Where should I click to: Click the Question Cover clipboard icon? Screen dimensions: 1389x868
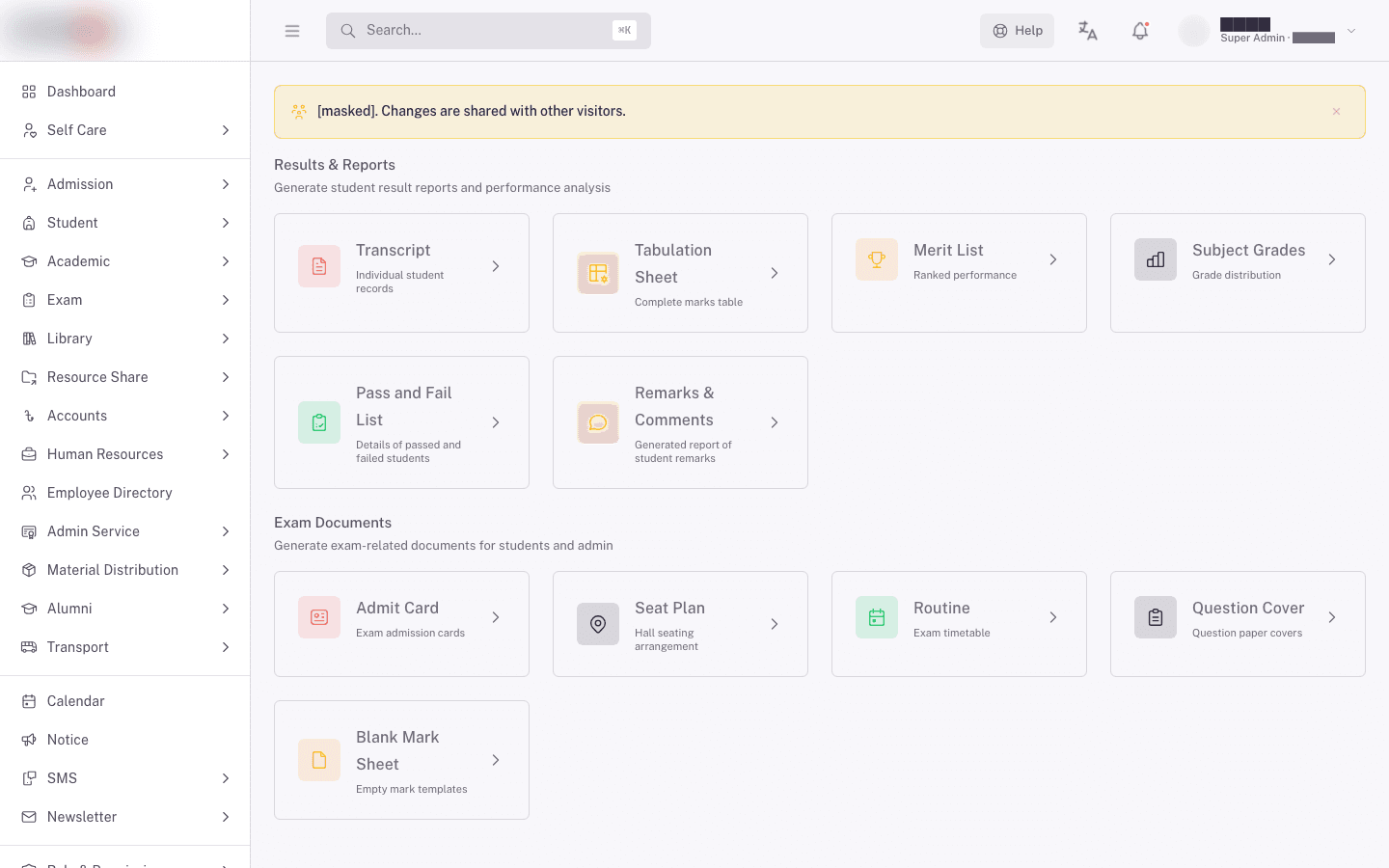1156,617
